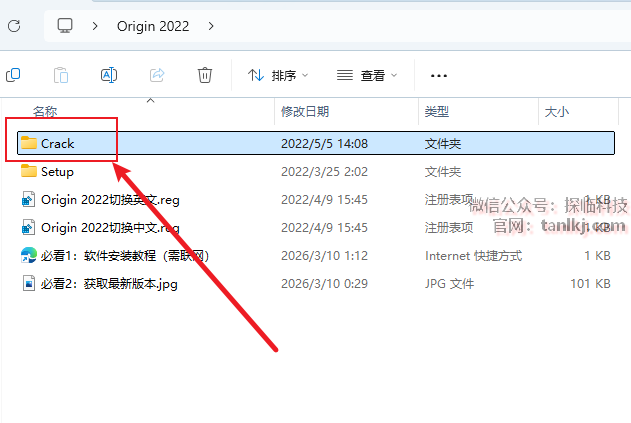Select Origin 2022切换英文.reg file name
Image resolution: width=631 pixels, height=423 pixels.
[x=110, y=200]
